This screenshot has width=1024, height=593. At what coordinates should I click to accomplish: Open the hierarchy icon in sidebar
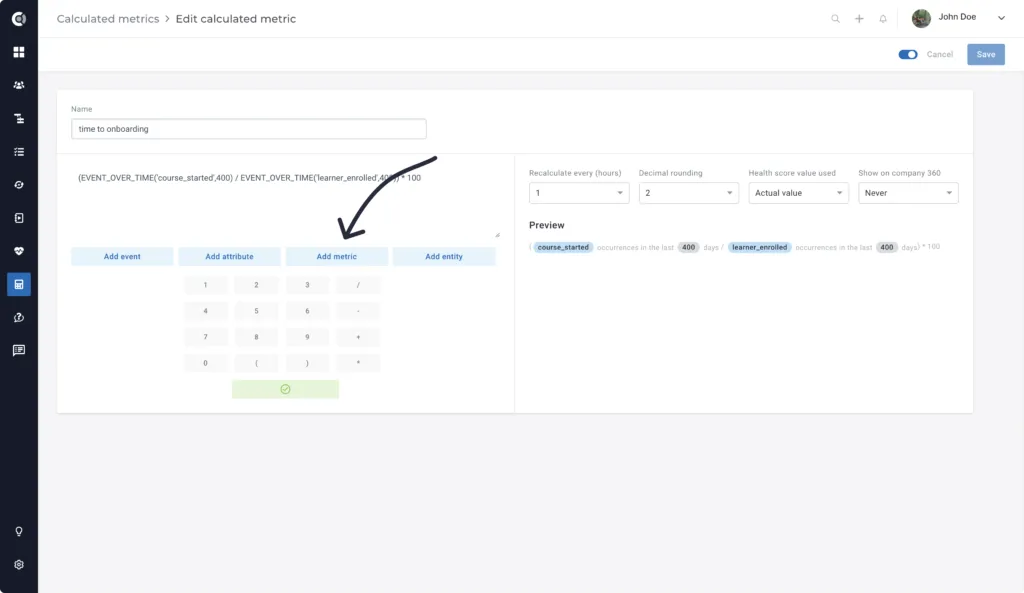coord(19,118)
